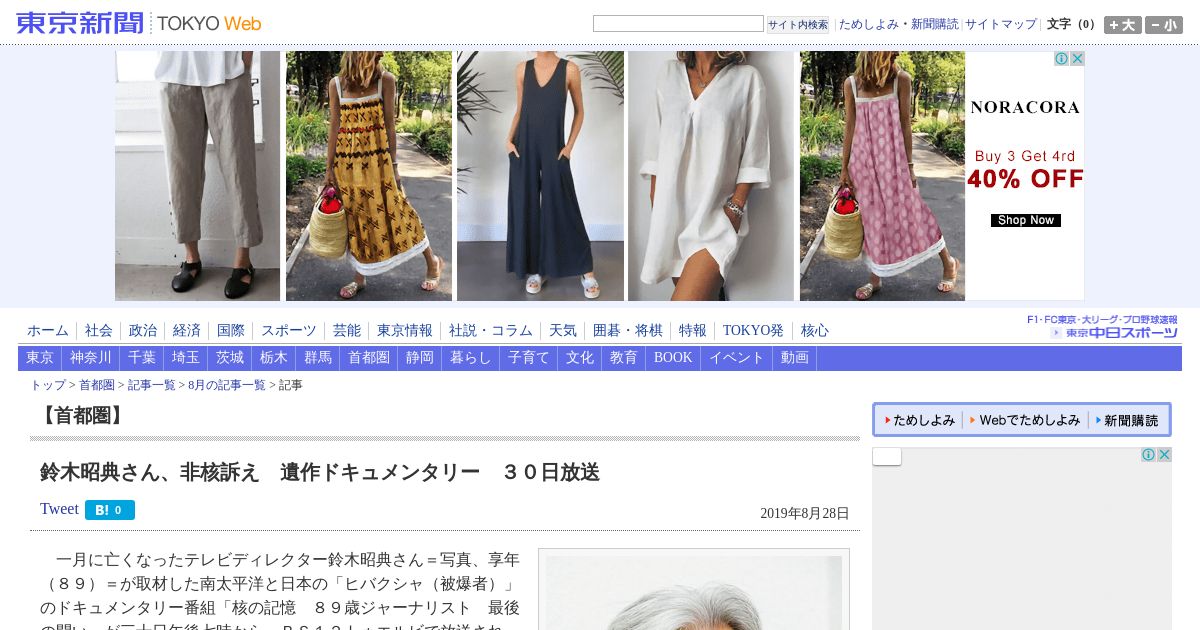Click the 東京新聞 TOKYO Web logo
The height and width of the screenshot is (630, 1200).
pyautogui.click(x=139, y=23)
